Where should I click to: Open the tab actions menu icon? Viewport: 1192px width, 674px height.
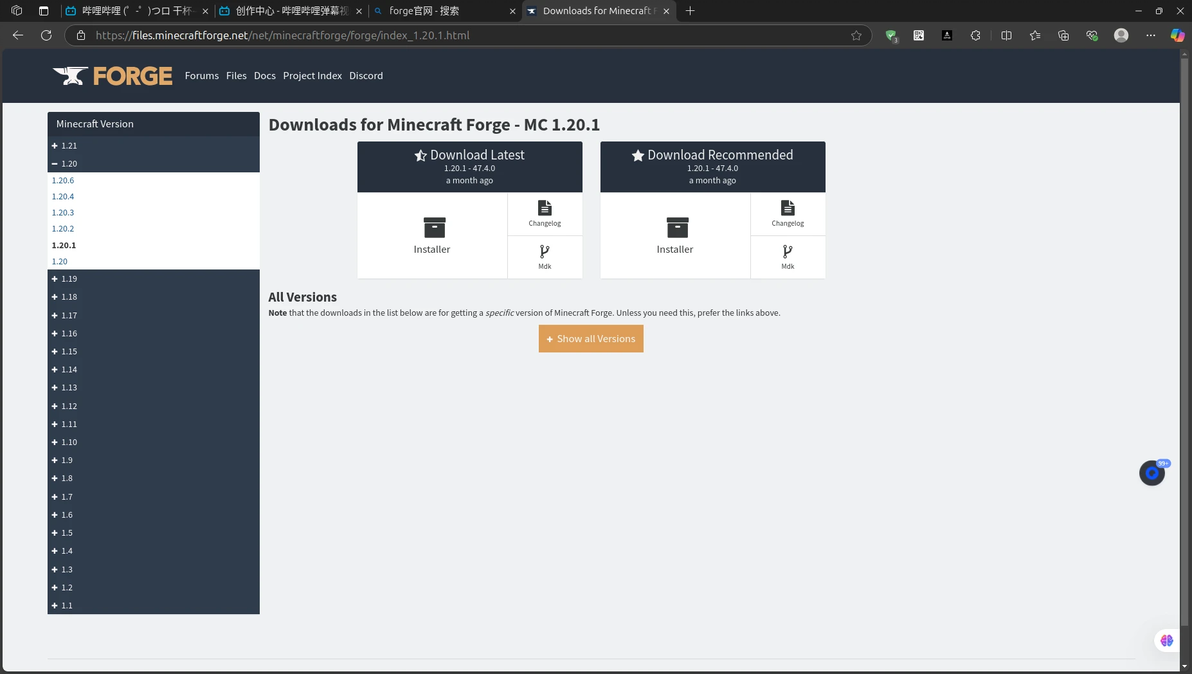tap(43, 11)
